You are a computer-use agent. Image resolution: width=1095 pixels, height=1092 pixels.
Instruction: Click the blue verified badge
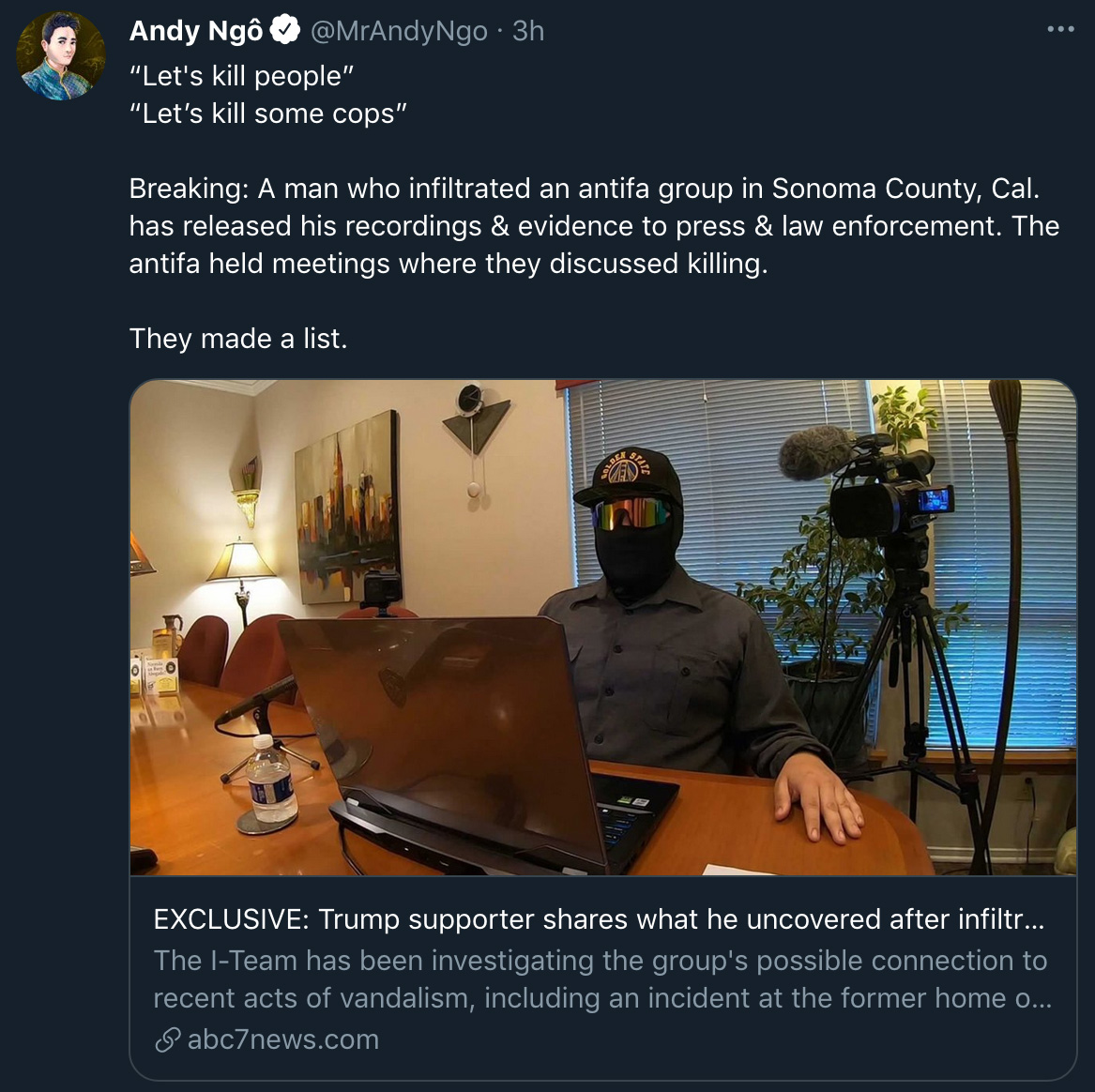point(285,30)
